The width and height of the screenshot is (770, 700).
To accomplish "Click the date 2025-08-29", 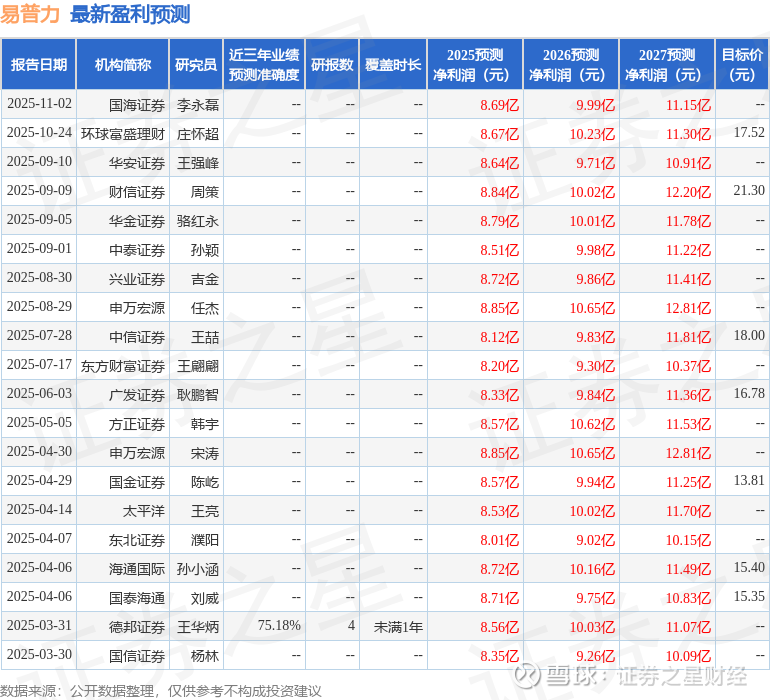I will tap(39, 307).
